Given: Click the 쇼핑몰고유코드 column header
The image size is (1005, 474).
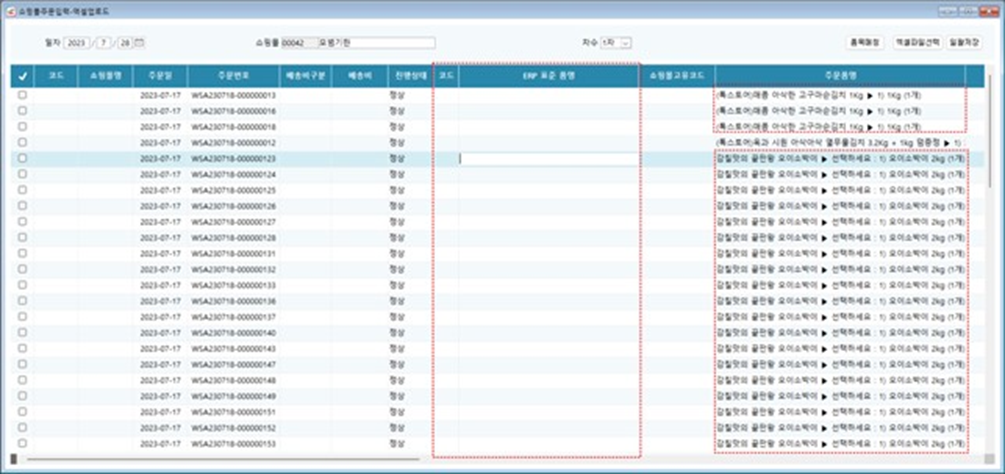Looking at the screenshot, I should tap(677, 76).
